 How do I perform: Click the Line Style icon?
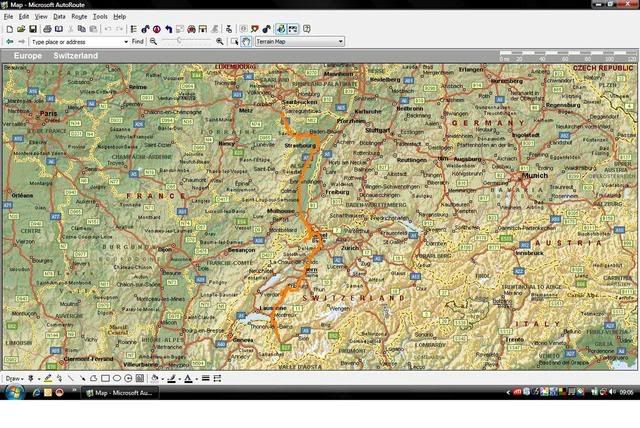coord(206,379)
